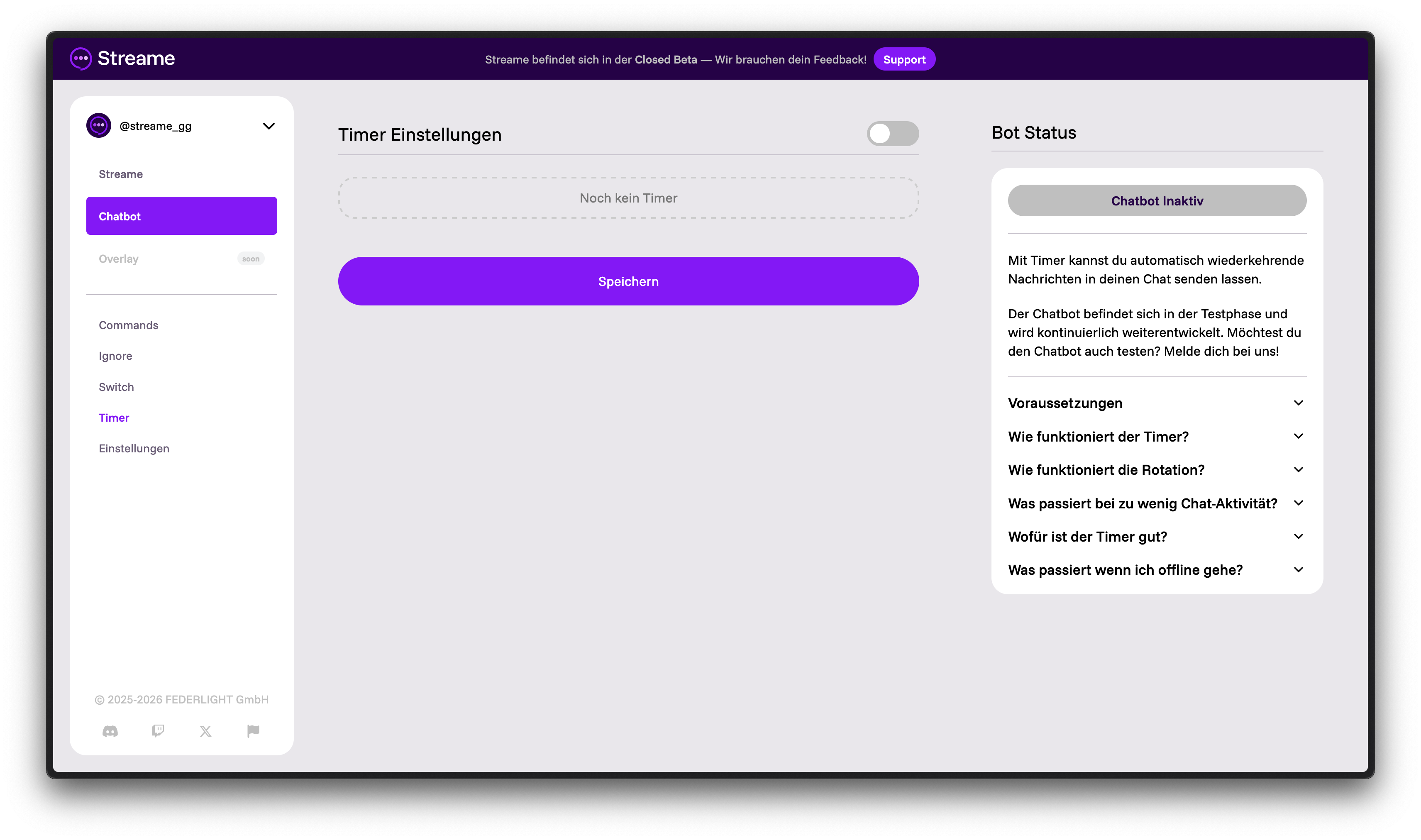Open the Discord icon in the sidebar footer

click(x=110, y=731)
